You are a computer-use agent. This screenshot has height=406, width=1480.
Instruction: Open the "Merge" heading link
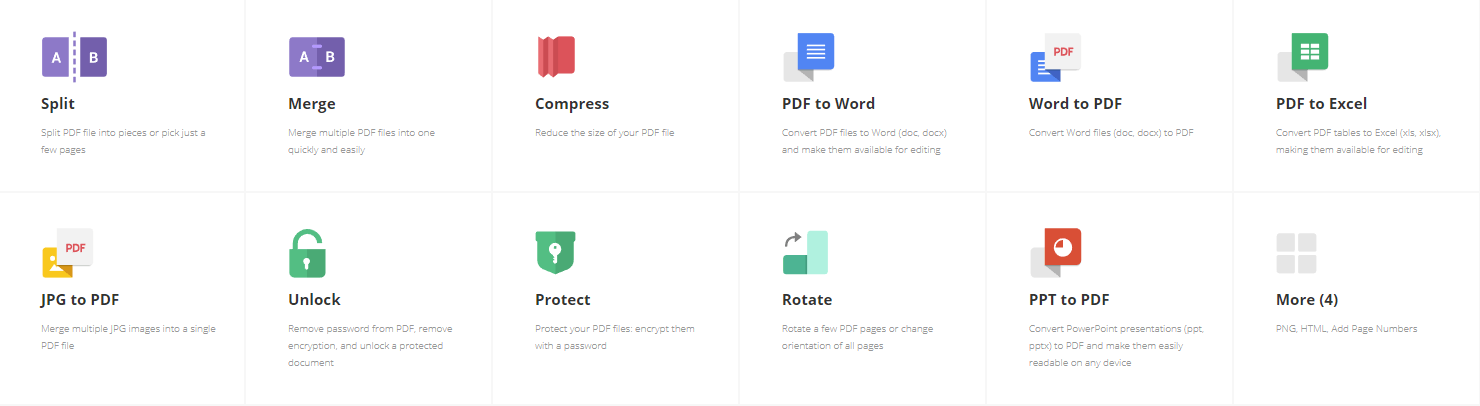pos(312,104)
